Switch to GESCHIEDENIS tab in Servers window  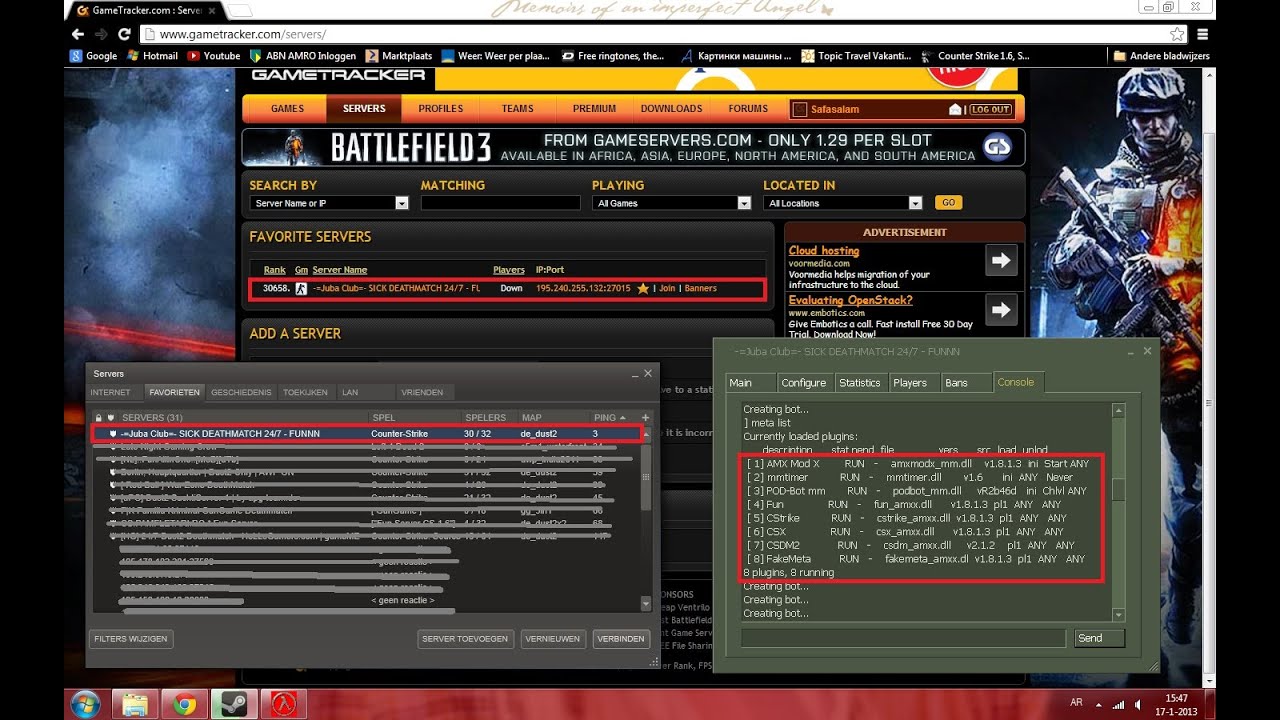tap(241, 392)
